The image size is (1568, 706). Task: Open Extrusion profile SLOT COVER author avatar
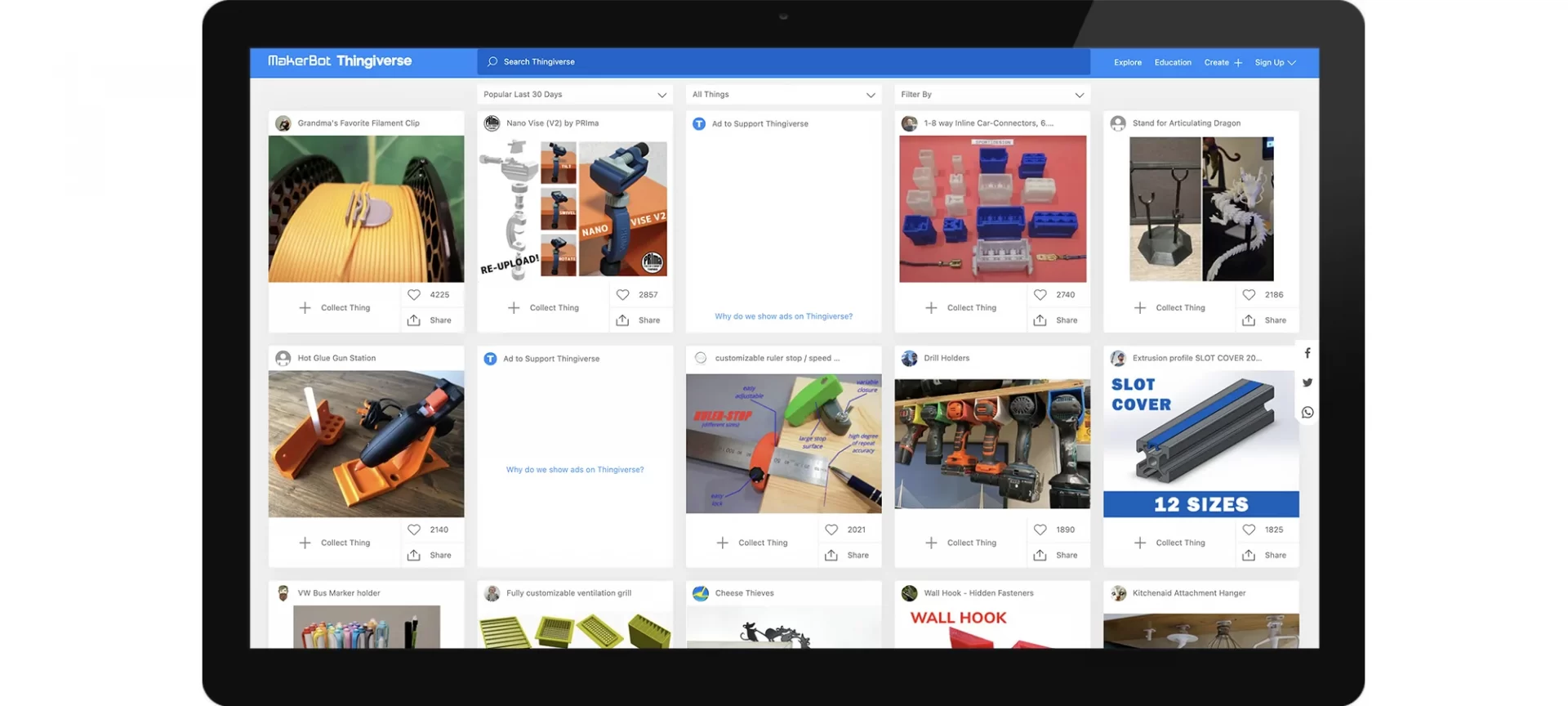[1118, 359]
